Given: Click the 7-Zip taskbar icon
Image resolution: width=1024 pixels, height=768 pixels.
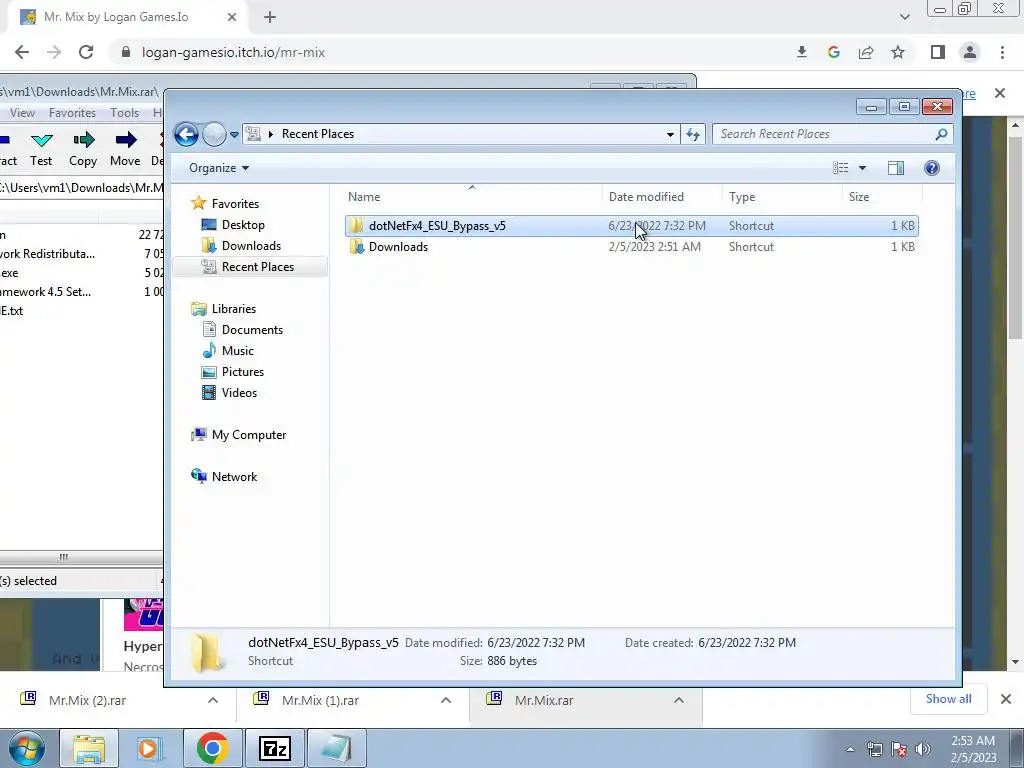Looking at the screenshot, I should (x=274, y=748).
